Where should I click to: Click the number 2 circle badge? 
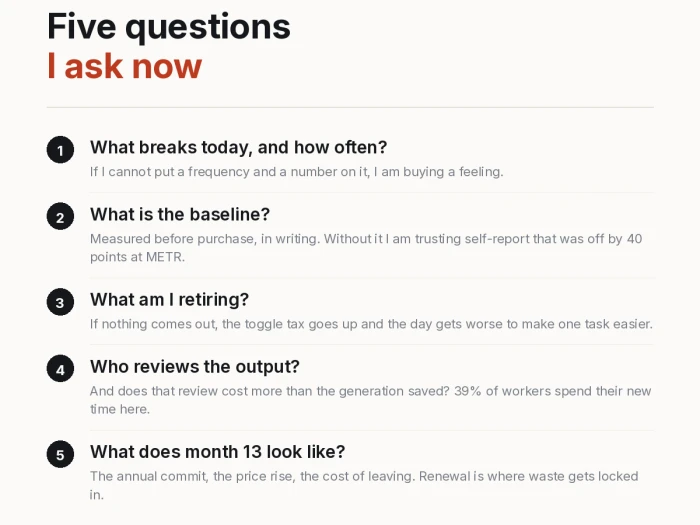(x=60, y=217)
